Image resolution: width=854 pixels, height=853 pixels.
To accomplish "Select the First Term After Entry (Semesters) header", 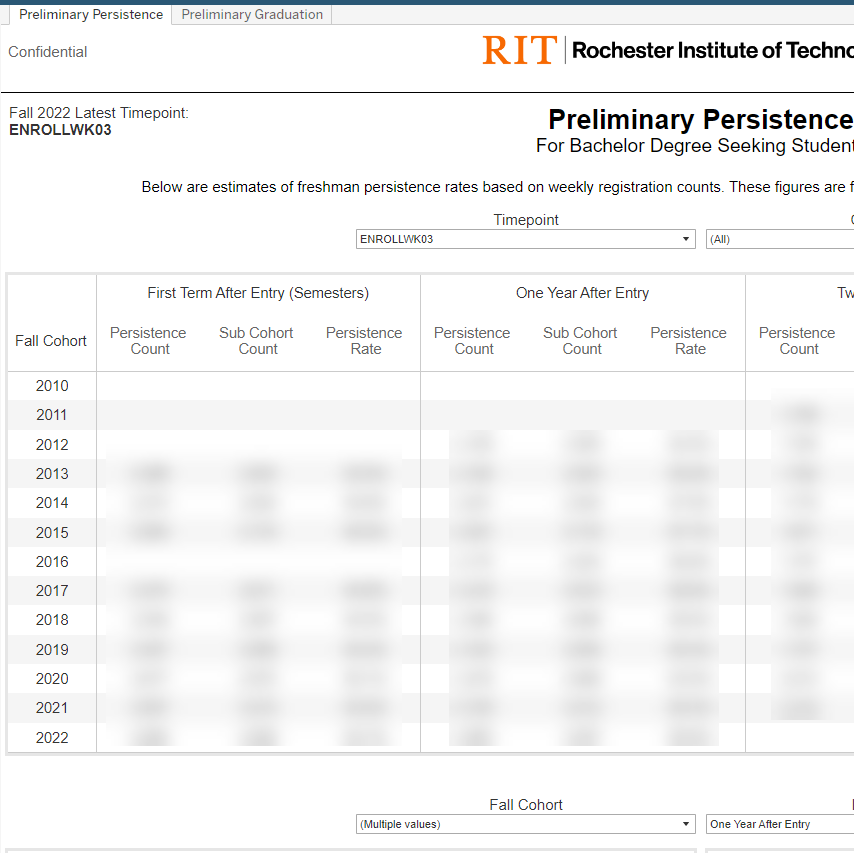I will [258, 293].
